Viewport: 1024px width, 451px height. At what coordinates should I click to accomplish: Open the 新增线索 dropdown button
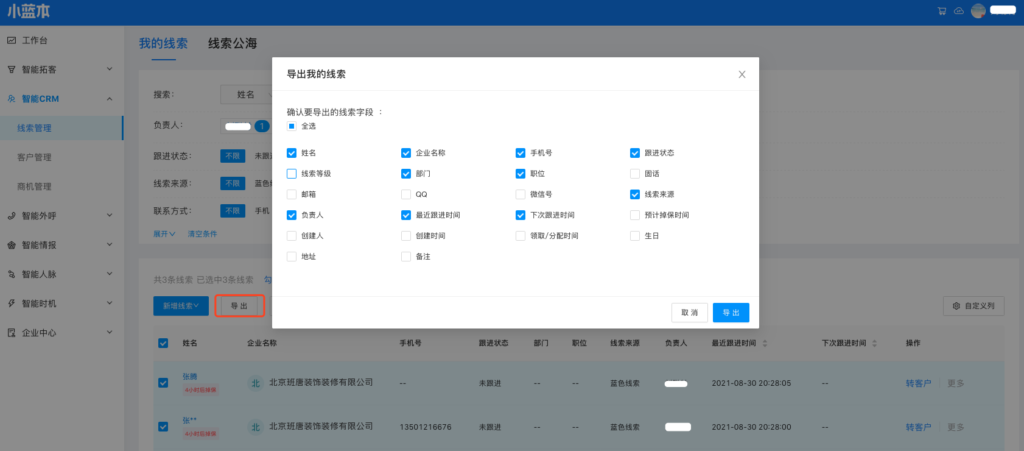(181, 306)
